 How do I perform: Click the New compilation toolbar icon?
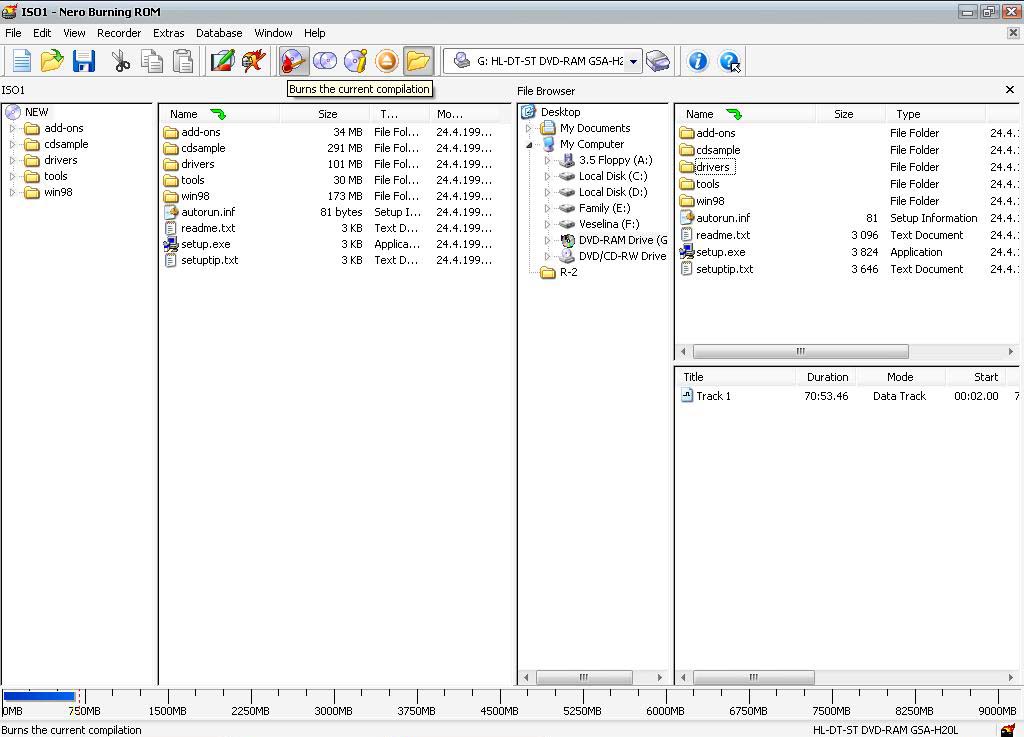22,61
